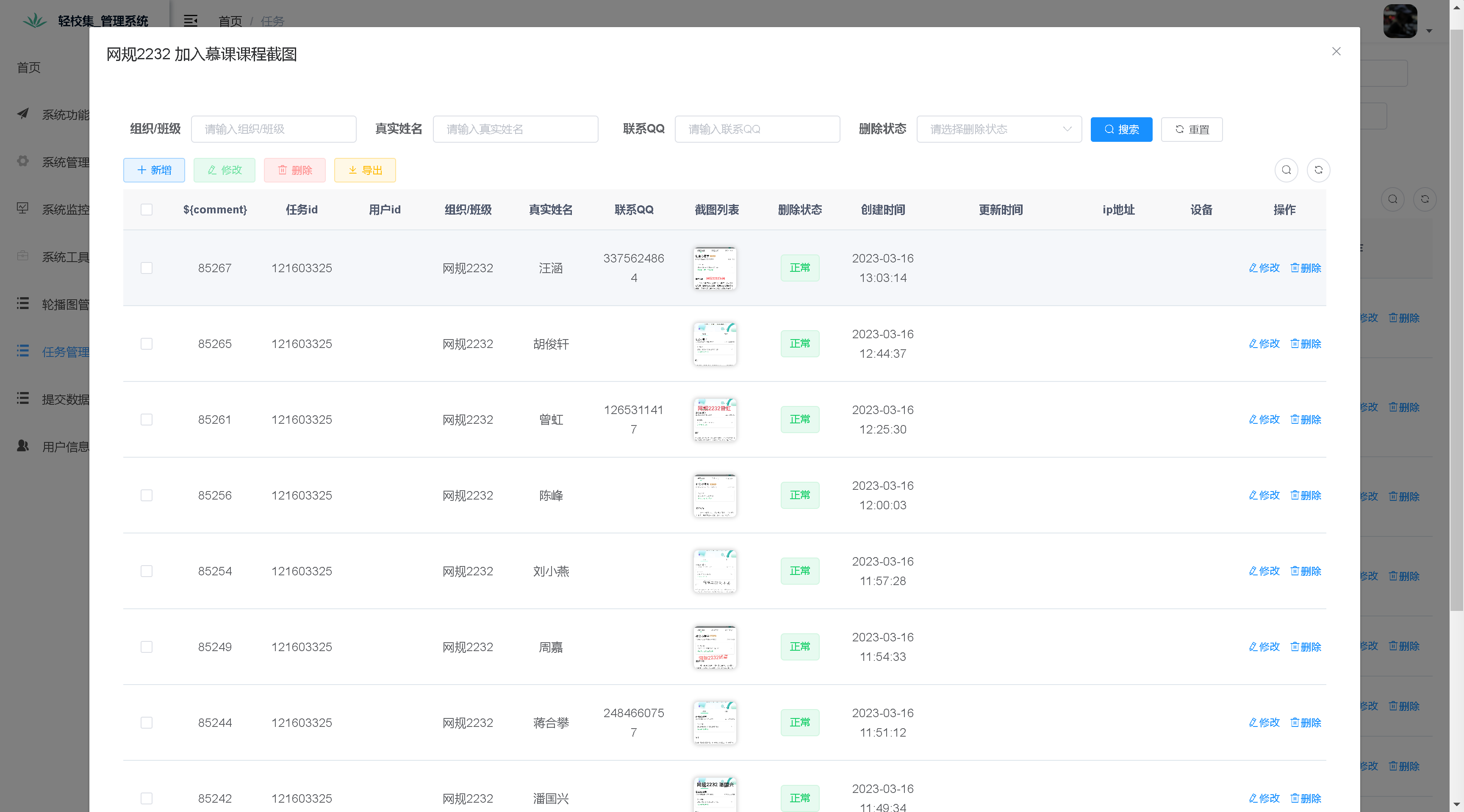The image size is (1464, 812).
Task: Click the 删除 toolbar delete button
Action: pos(295,170)
